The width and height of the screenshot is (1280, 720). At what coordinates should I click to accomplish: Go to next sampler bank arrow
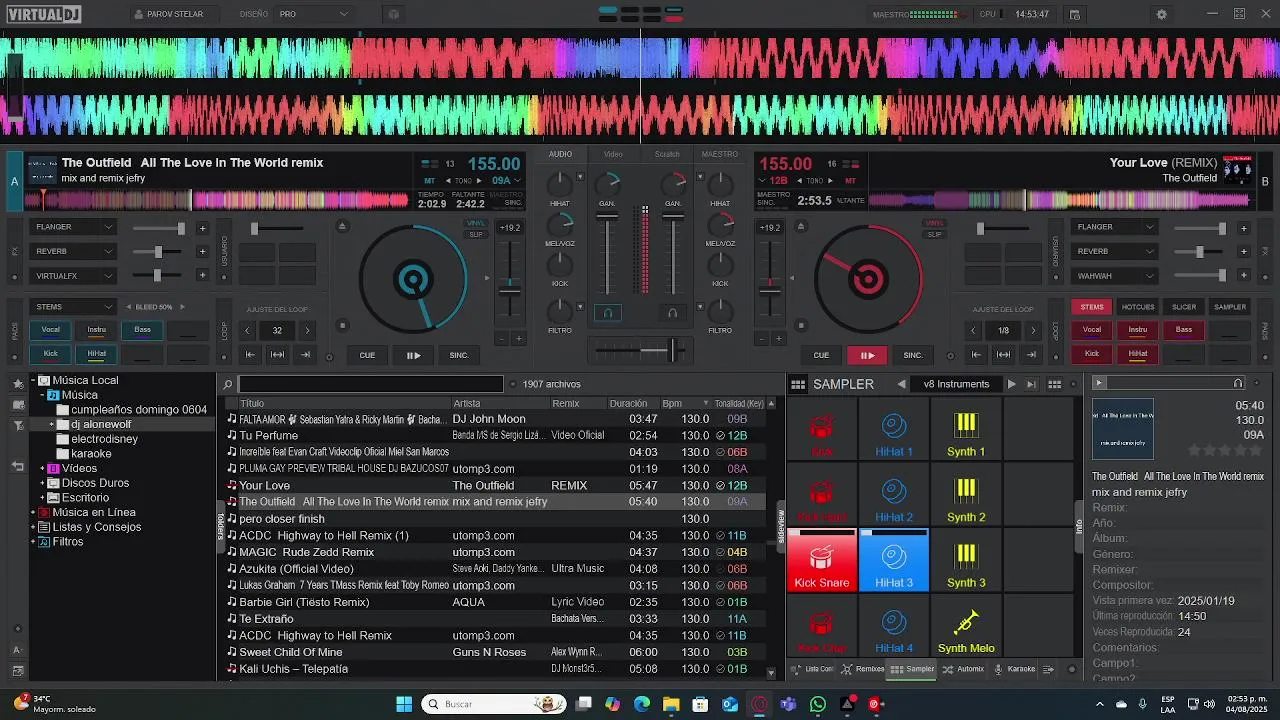[1011, 384]
